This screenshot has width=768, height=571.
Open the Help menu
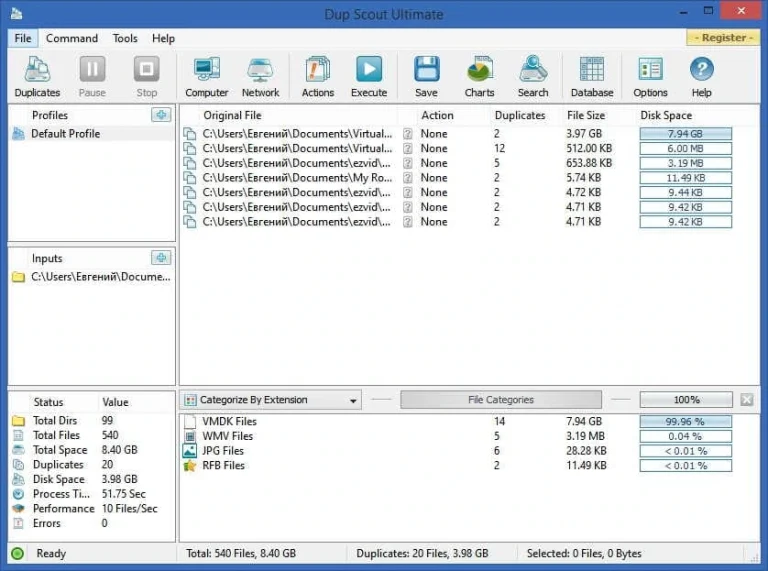[163, 38]
